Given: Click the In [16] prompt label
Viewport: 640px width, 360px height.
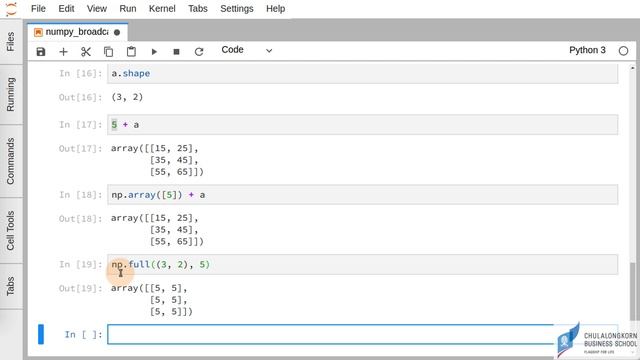Looking at the screenshot, I should 80,73.
